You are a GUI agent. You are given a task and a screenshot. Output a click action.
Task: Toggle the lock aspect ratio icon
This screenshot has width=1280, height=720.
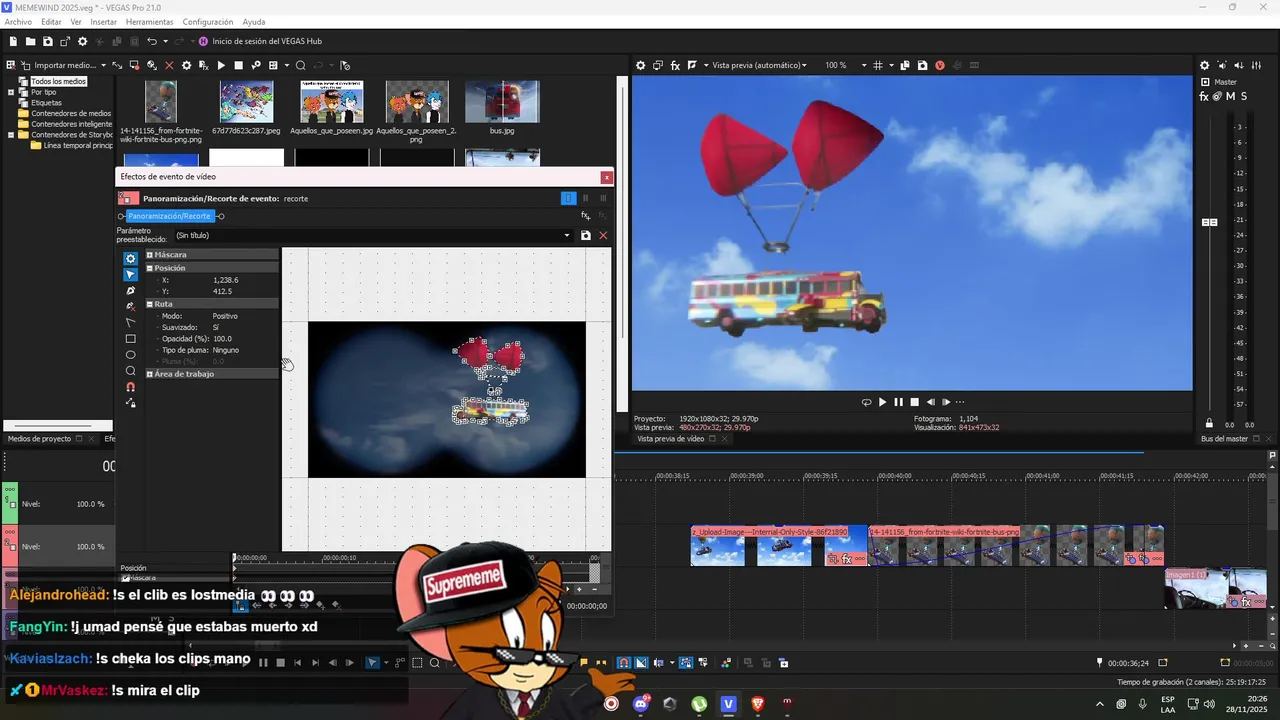click(130, 403)
